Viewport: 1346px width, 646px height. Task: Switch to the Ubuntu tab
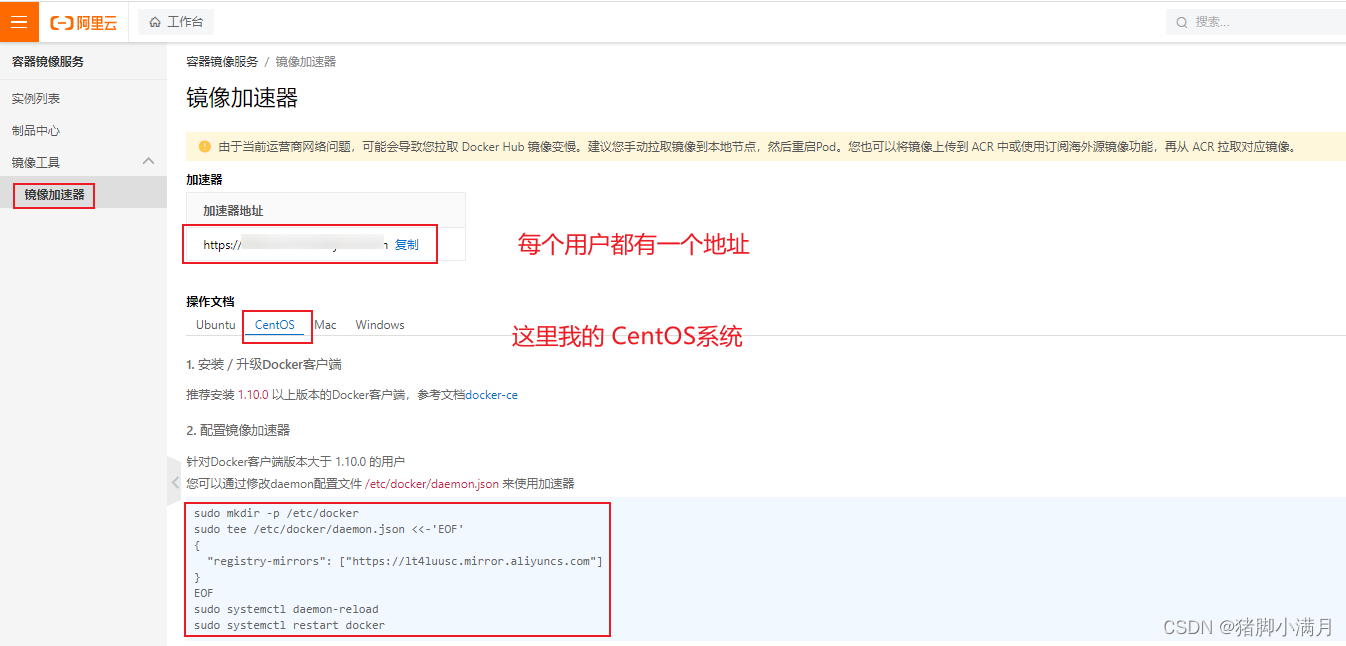(x=216, y=325)
